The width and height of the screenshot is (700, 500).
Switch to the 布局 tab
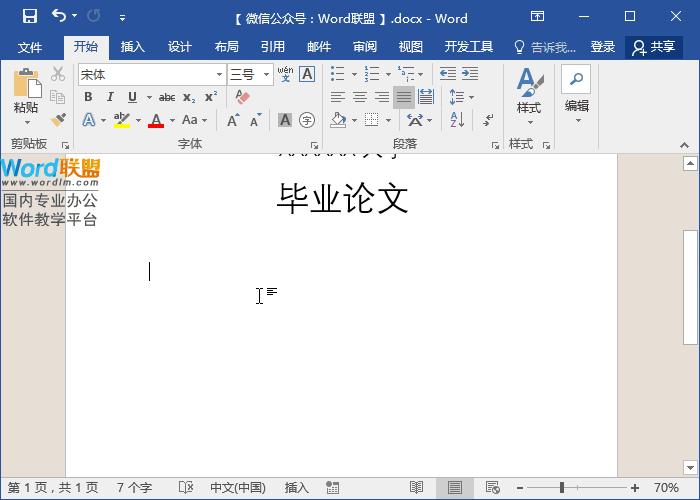tap(226, 47)
